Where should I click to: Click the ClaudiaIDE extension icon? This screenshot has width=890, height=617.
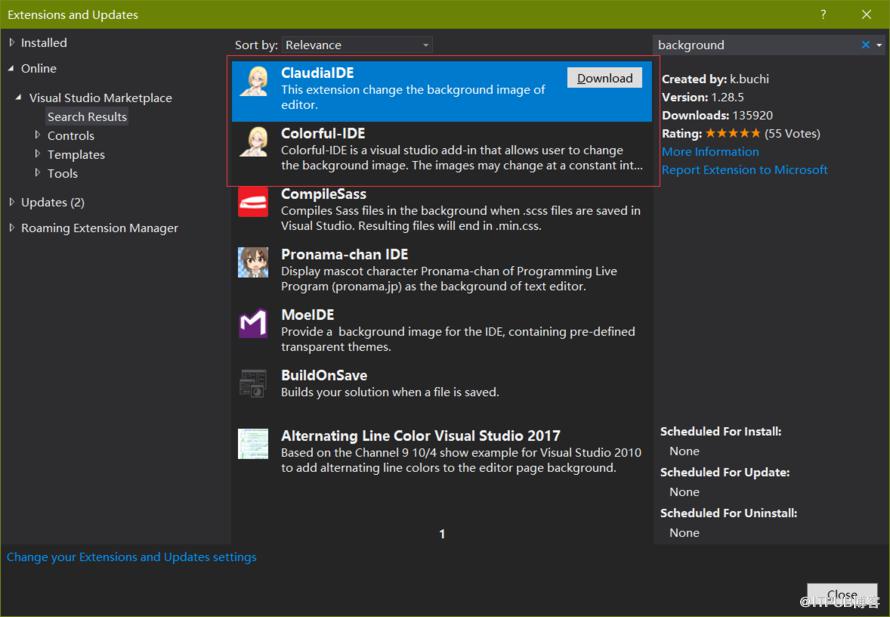(253, 81)
